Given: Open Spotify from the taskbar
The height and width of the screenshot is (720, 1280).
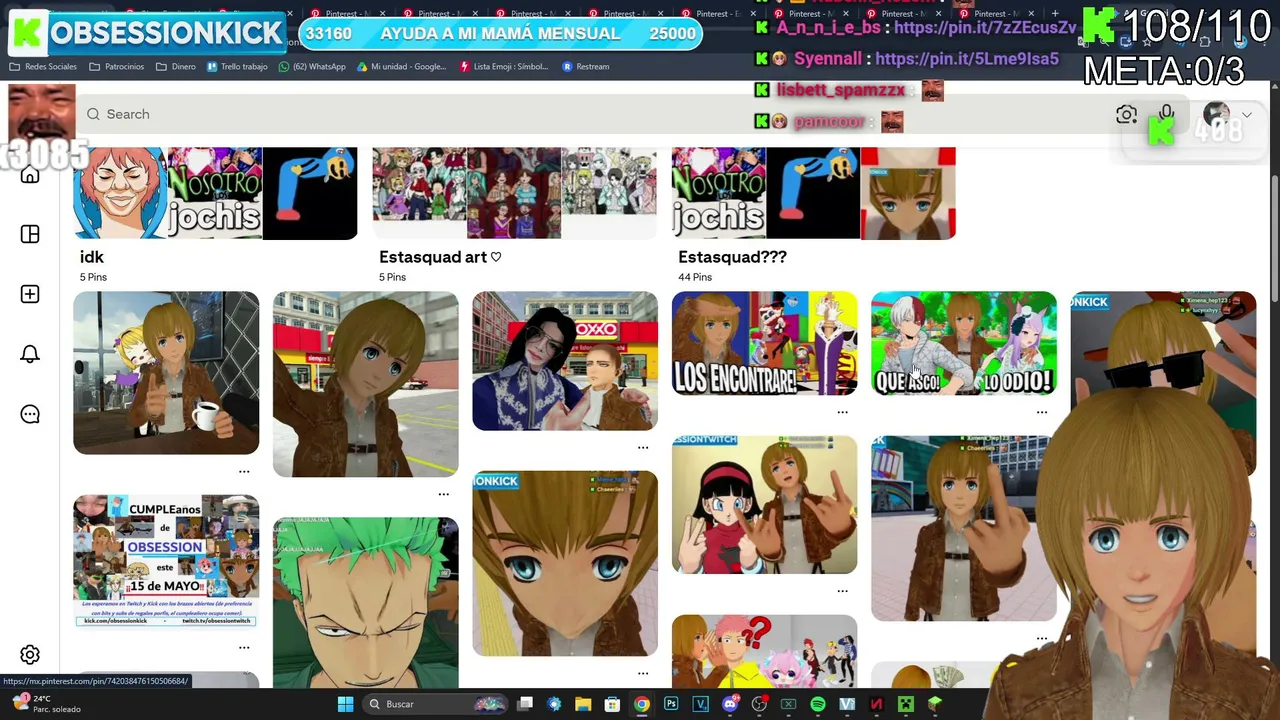Looking at the screenshot, I should tap(818, 704).
